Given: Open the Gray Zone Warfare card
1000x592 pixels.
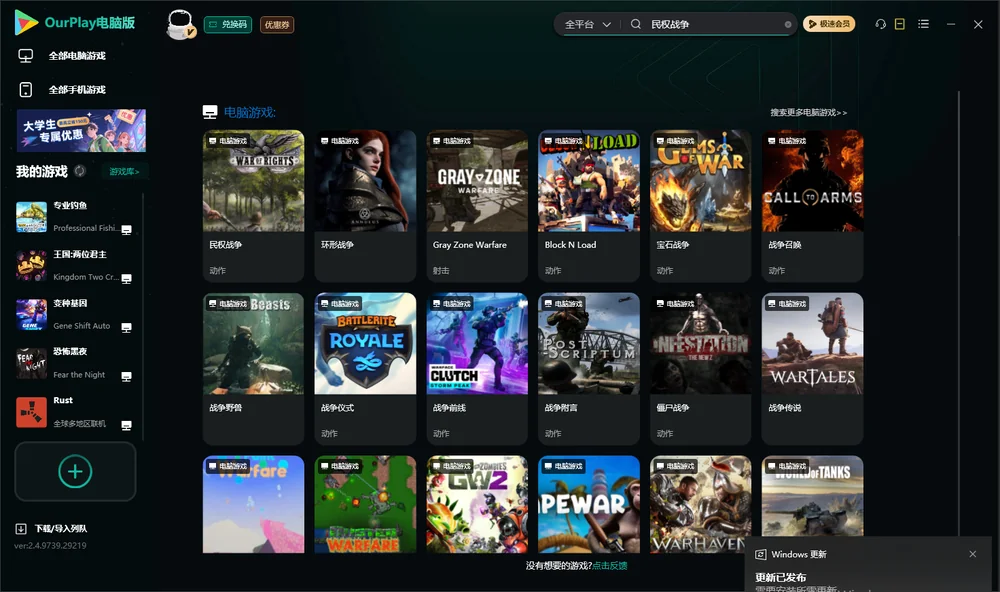Looking at the screenshot, I should tap(477, 205).
